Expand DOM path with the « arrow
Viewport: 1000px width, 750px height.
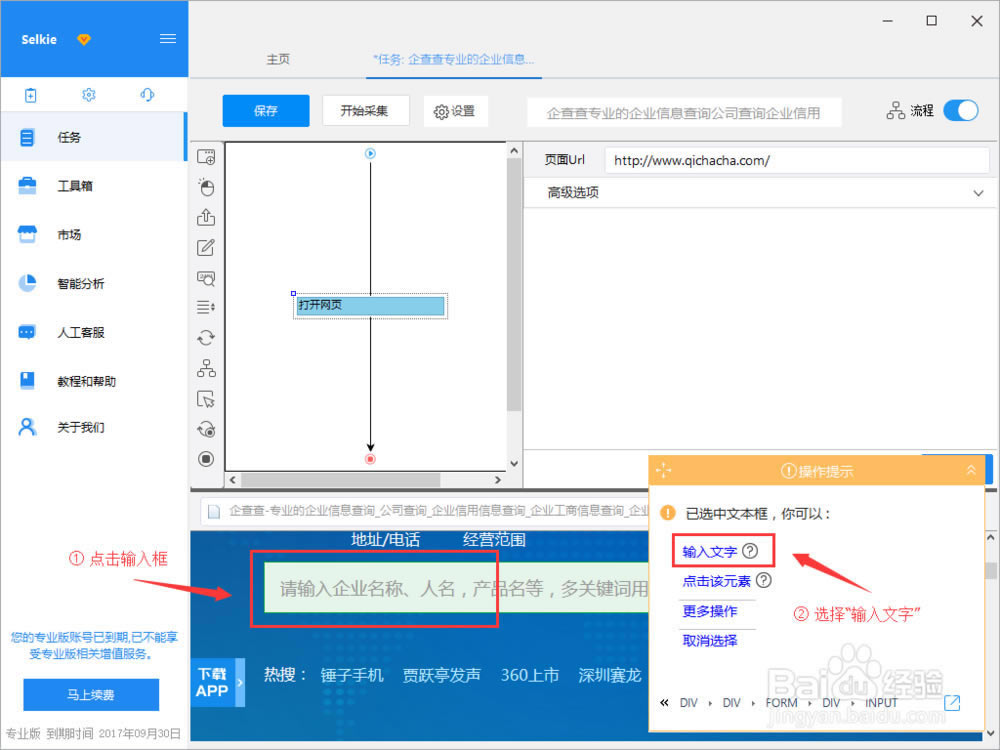(664, 703)
